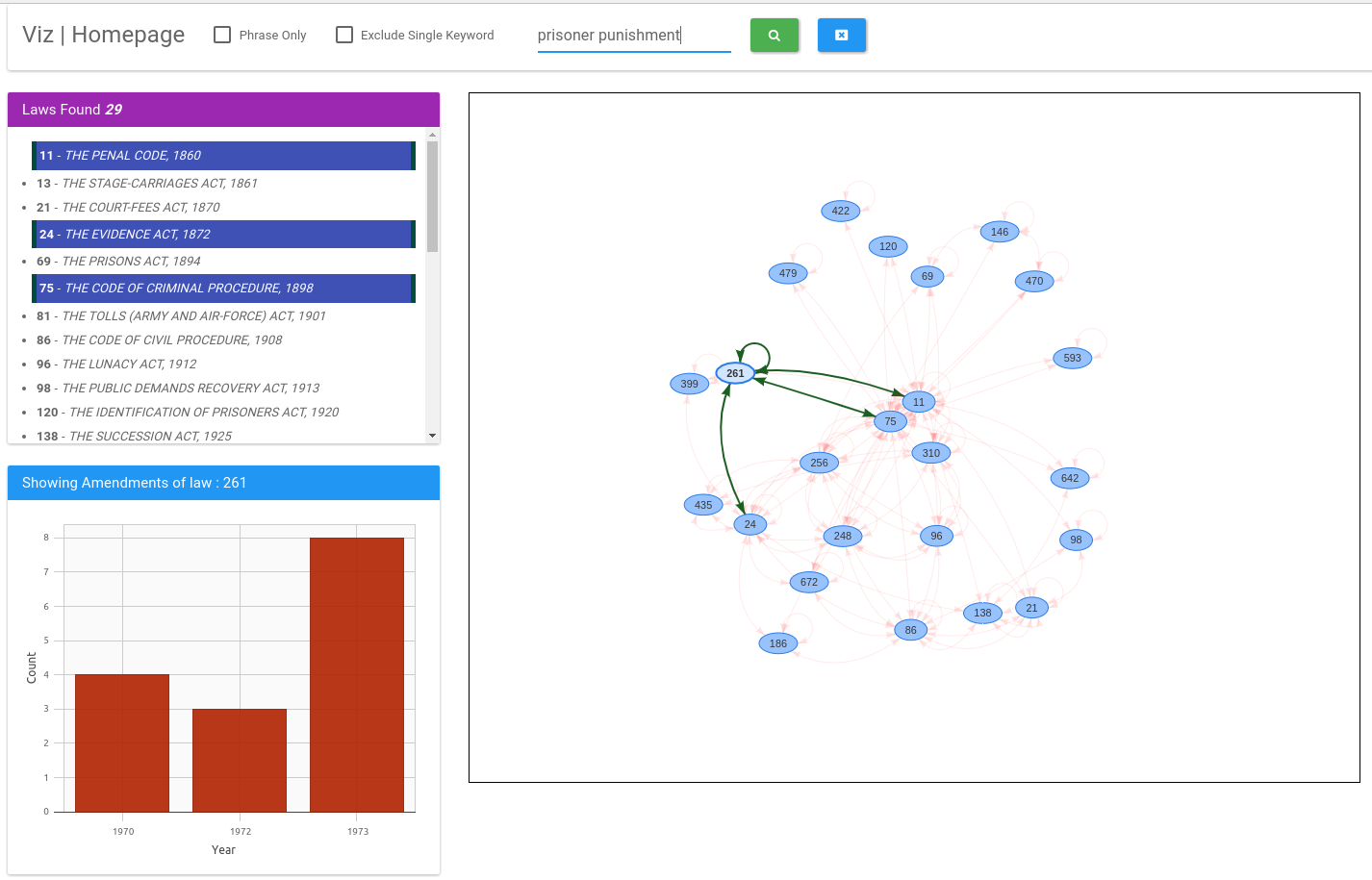Select graph node 75
Screen dimensions: 1372x880
890,421
